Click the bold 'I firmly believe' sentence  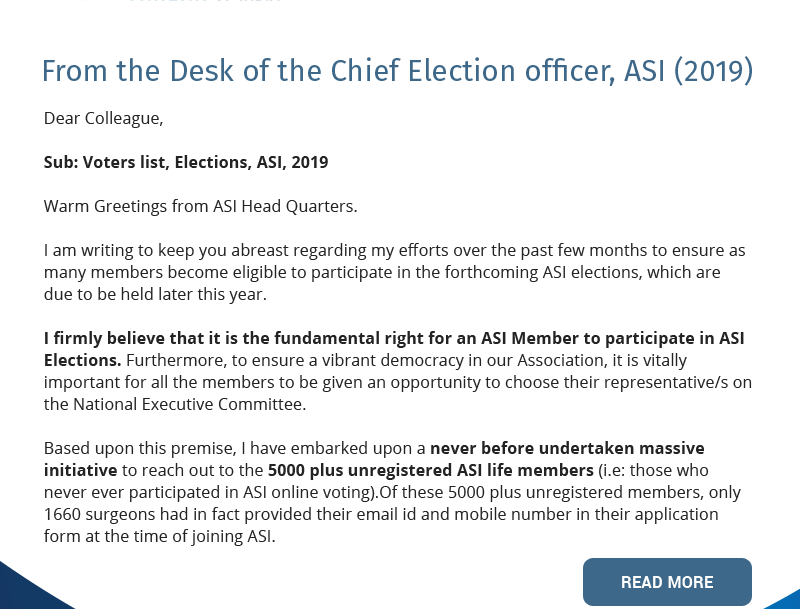(394, 338)
